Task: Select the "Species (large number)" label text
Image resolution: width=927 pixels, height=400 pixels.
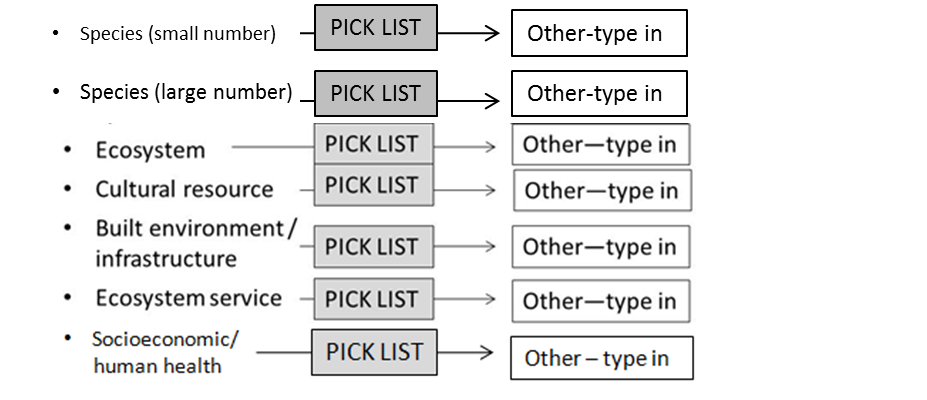Action: tap(185, 93)
